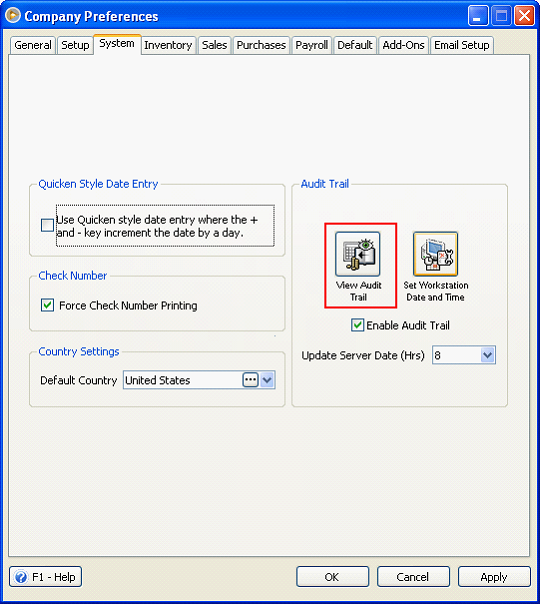The width and height of the screenshot is (541, 605).
Task: Click the 'Update Server Date (Hrs)' label
Action: [x=363, y=355]
